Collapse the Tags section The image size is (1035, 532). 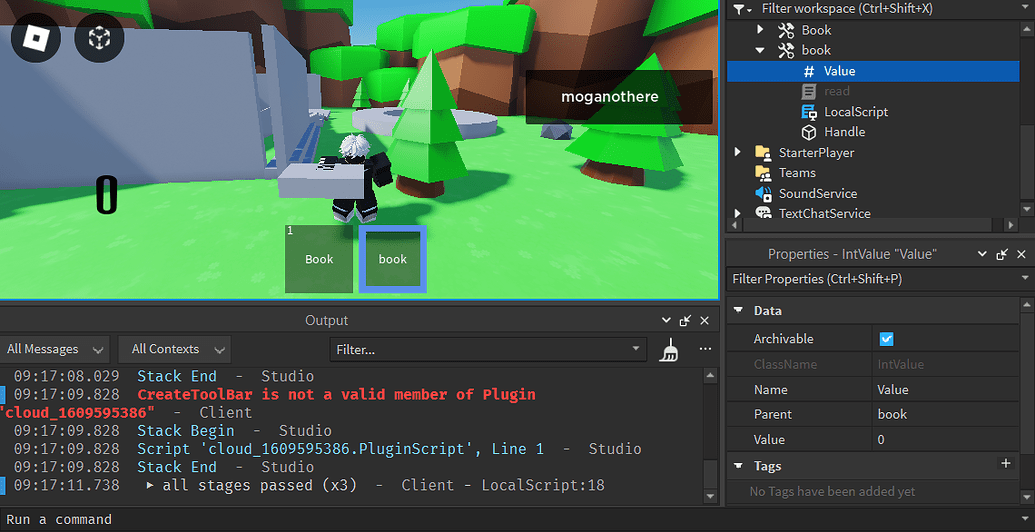click(x=739, y=466)
